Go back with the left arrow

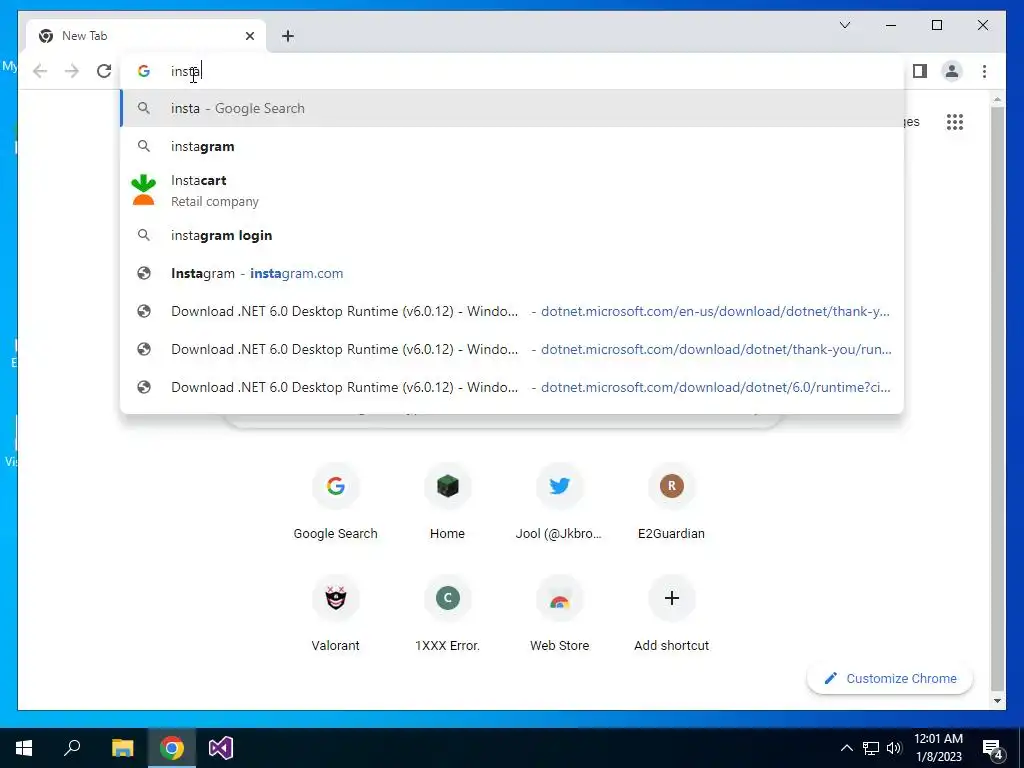pos(40,71)
